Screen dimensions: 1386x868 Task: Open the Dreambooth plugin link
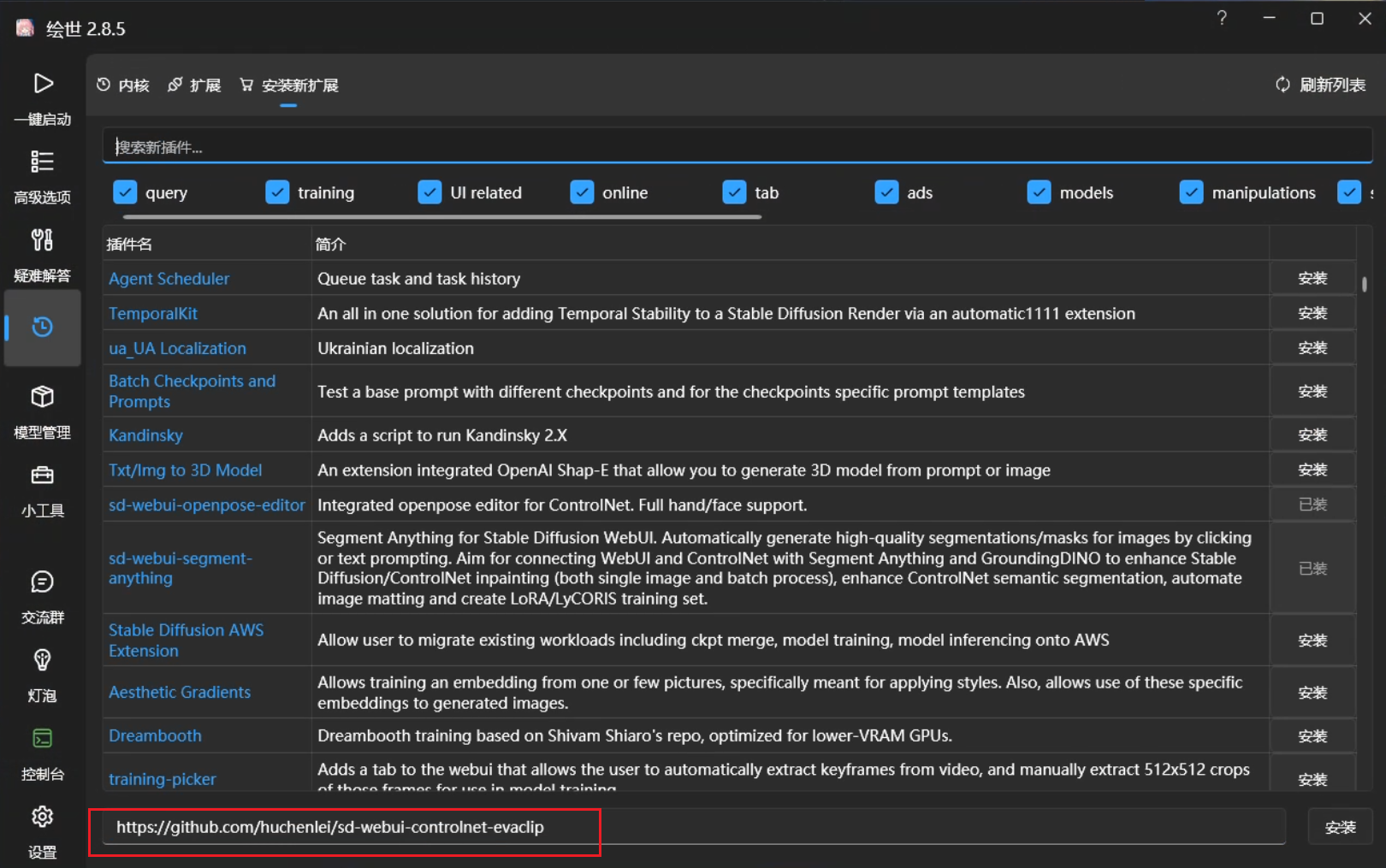(155, 736)
